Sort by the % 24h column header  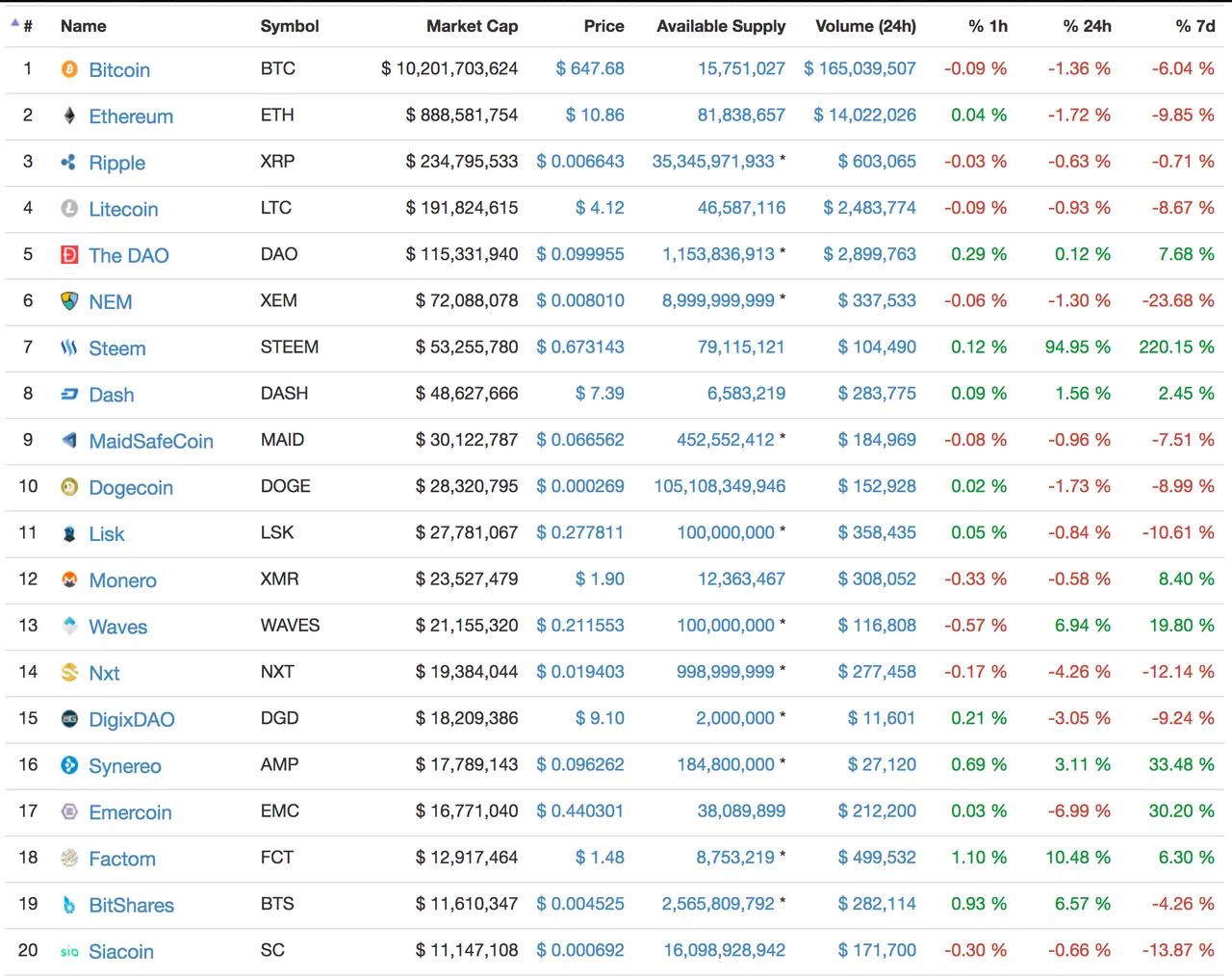click(x=1087, y=26)
